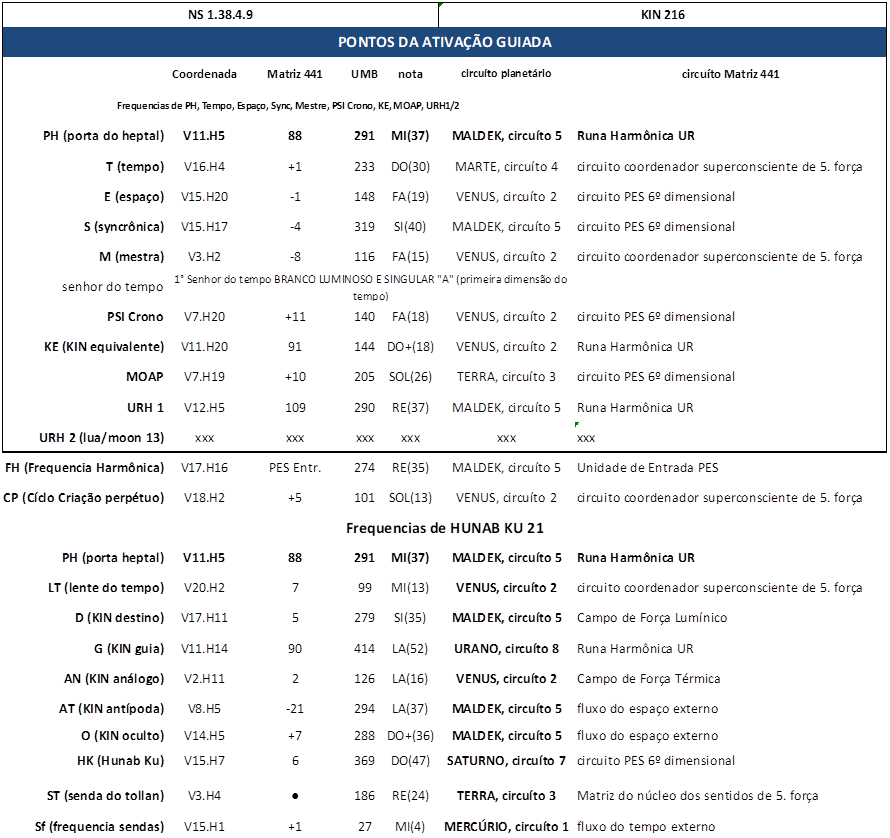890x838 pixels.
Task: Select the UMB column header
Action: tap(364, 74)
